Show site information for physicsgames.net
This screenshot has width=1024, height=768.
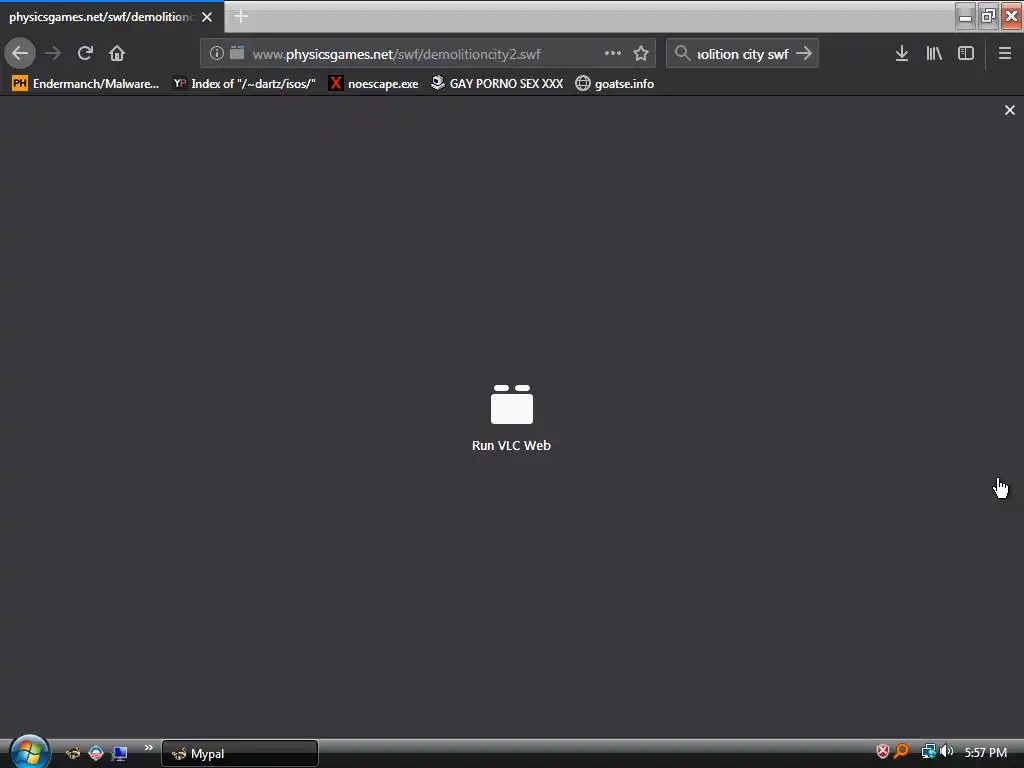(x=216, y=53)
